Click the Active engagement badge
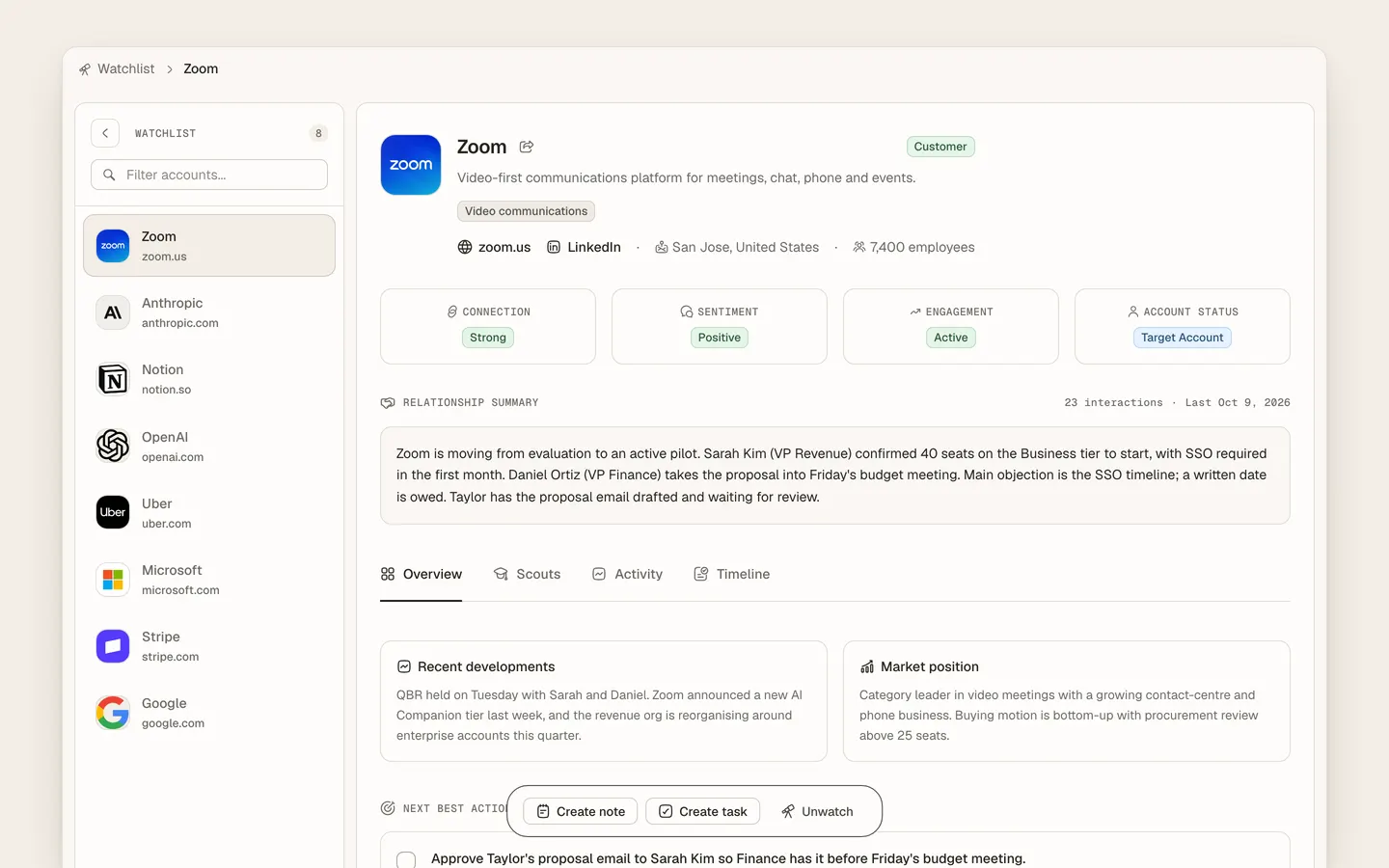1389x868 pixels. pos(951,338)
